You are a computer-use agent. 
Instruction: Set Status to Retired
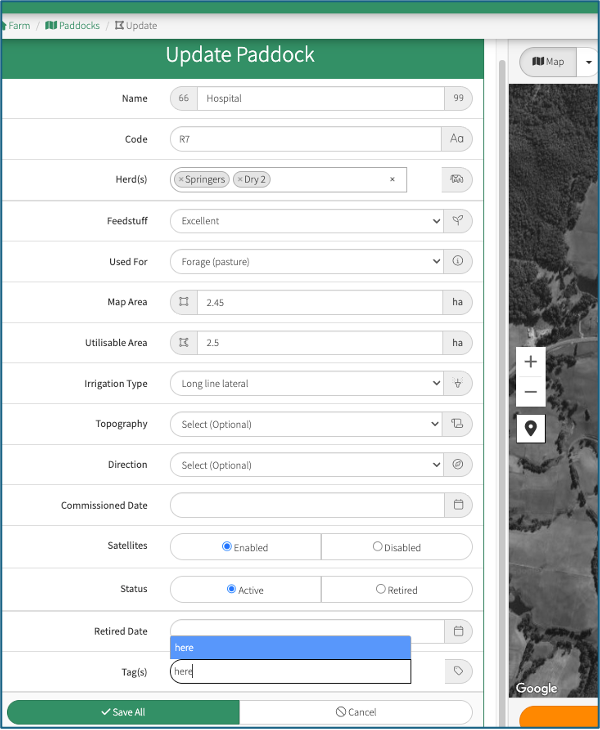click(x=380, y=589)
